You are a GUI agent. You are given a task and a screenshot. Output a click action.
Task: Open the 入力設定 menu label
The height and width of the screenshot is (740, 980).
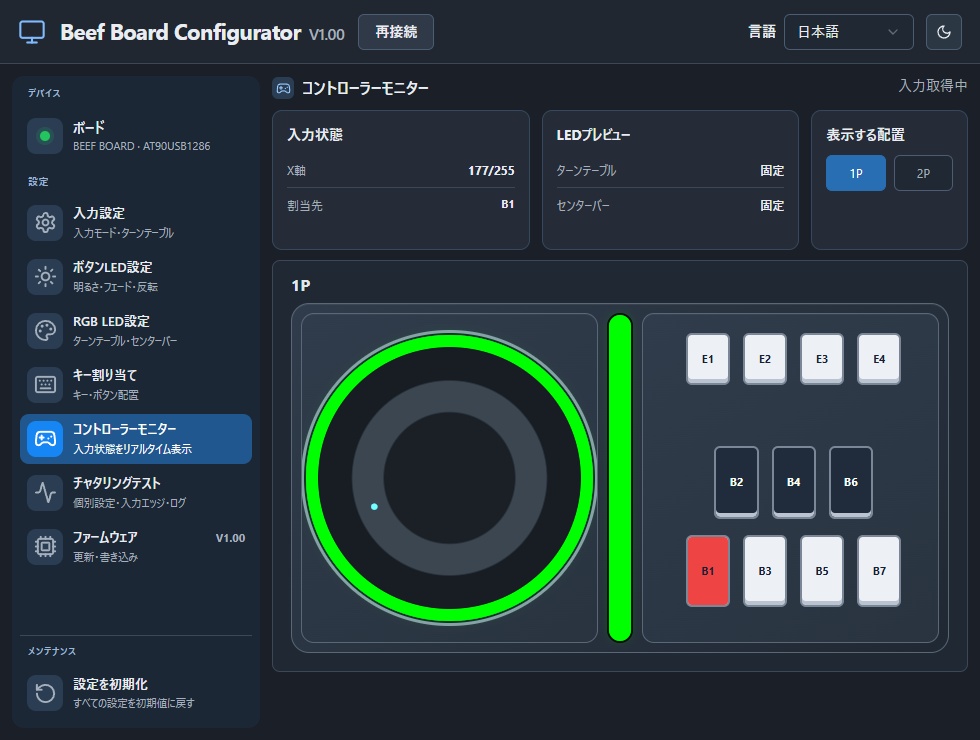[99, 213]
